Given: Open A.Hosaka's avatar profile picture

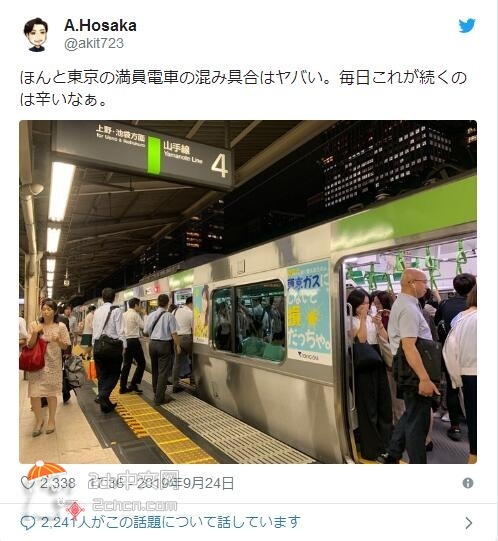Looking at the screenshot, I should pos(36,35).
